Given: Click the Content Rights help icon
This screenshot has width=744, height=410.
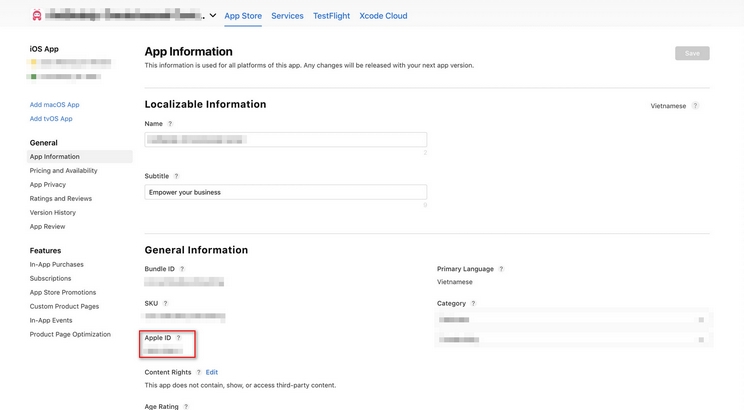Looking at the screenshot, I should coord(199,372).
